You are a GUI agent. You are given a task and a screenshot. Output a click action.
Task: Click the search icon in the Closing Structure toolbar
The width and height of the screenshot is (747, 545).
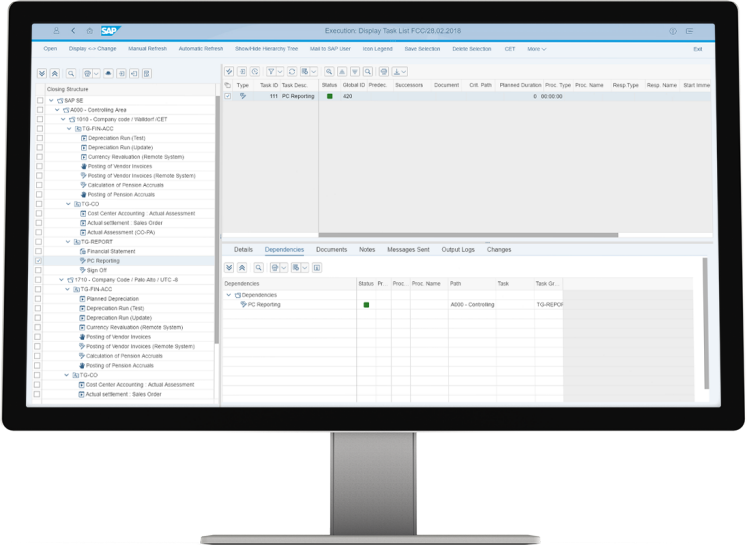pos(71,73)
